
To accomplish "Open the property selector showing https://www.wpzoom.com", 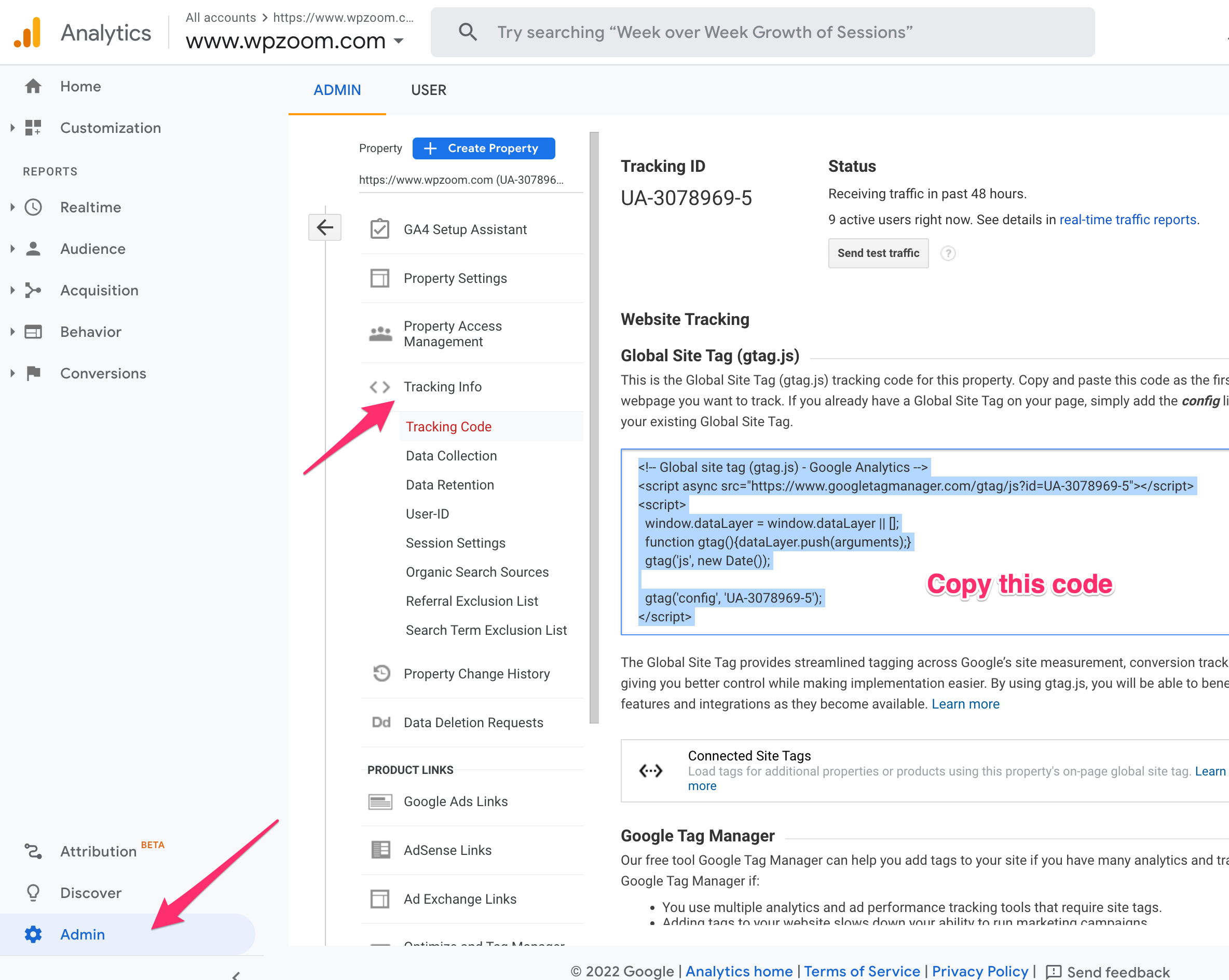I will coord(470,180).
